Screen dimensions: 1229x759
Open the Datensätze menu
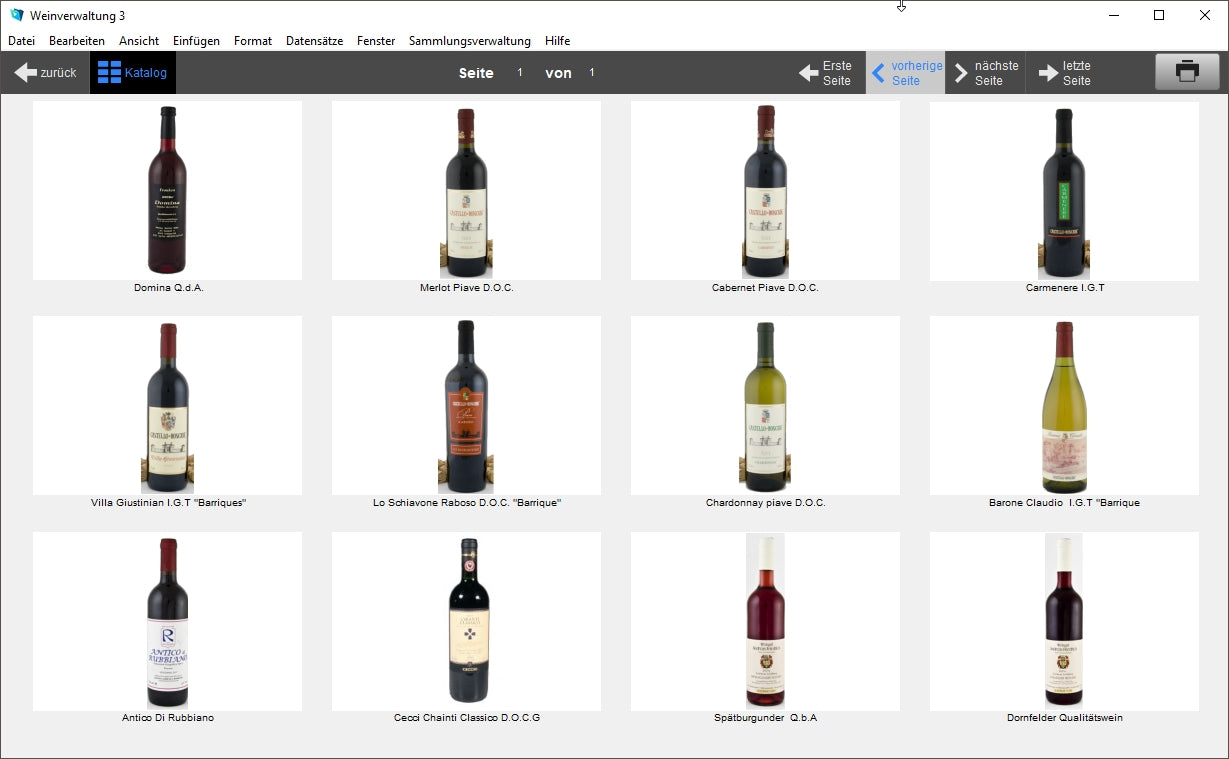[314, 41]
